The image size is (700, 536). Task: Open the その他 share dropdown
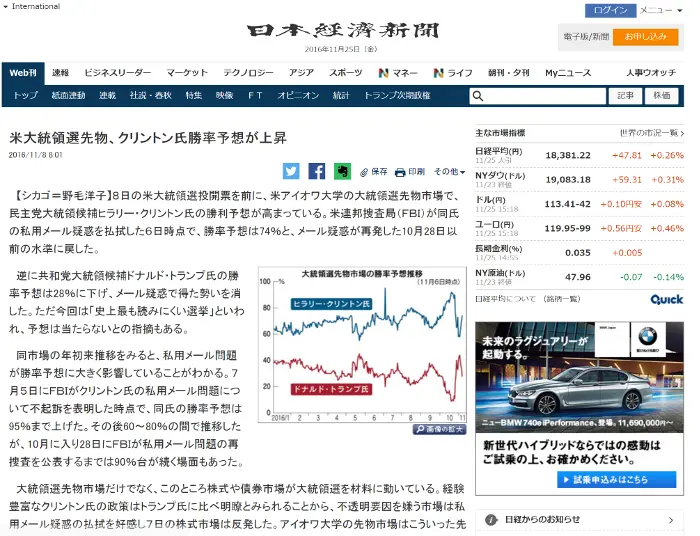448,172
